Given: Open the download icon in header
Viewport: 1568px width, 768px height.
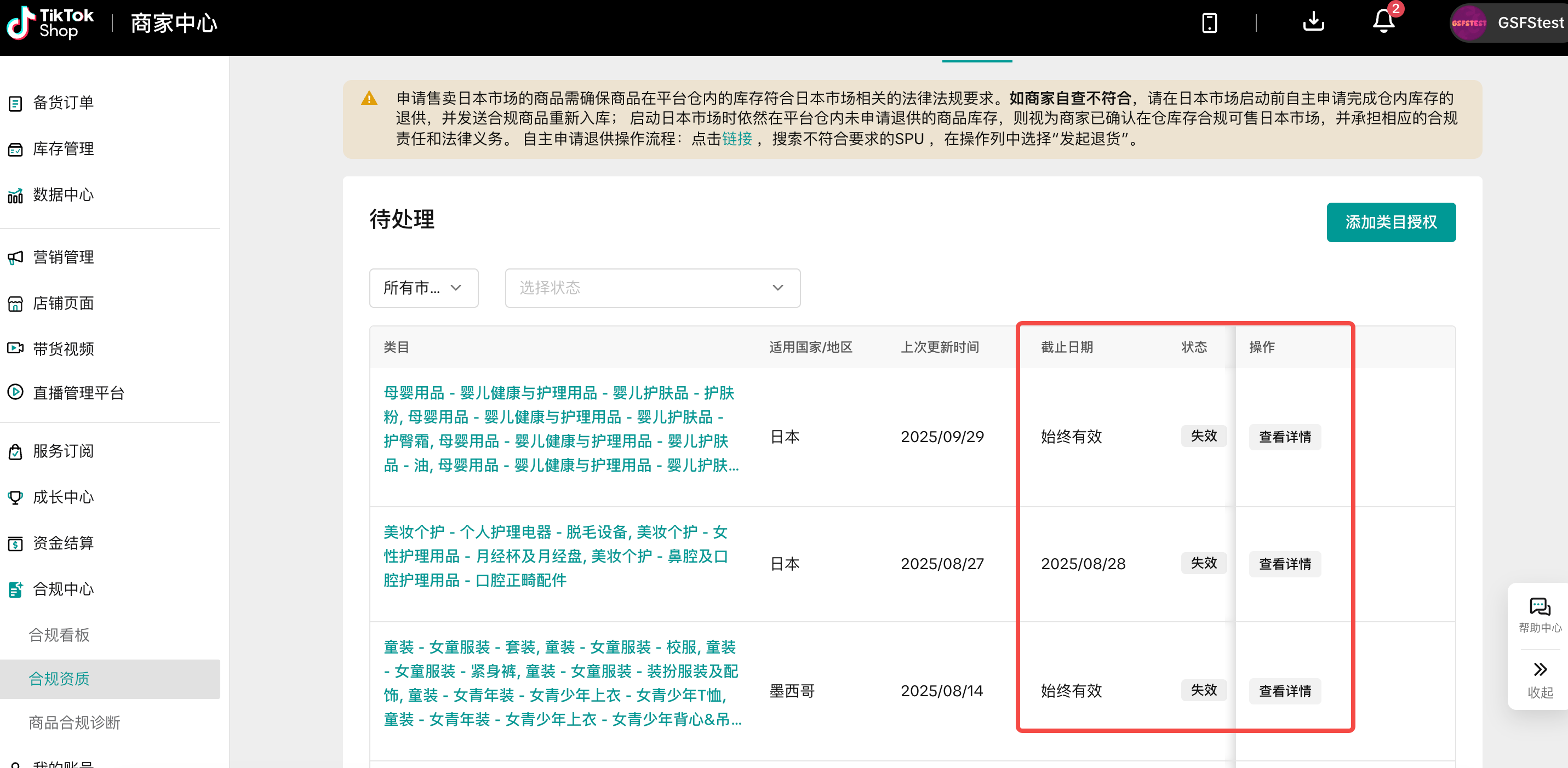Looking at the screenshot, I should click(x=1313, y=22).
